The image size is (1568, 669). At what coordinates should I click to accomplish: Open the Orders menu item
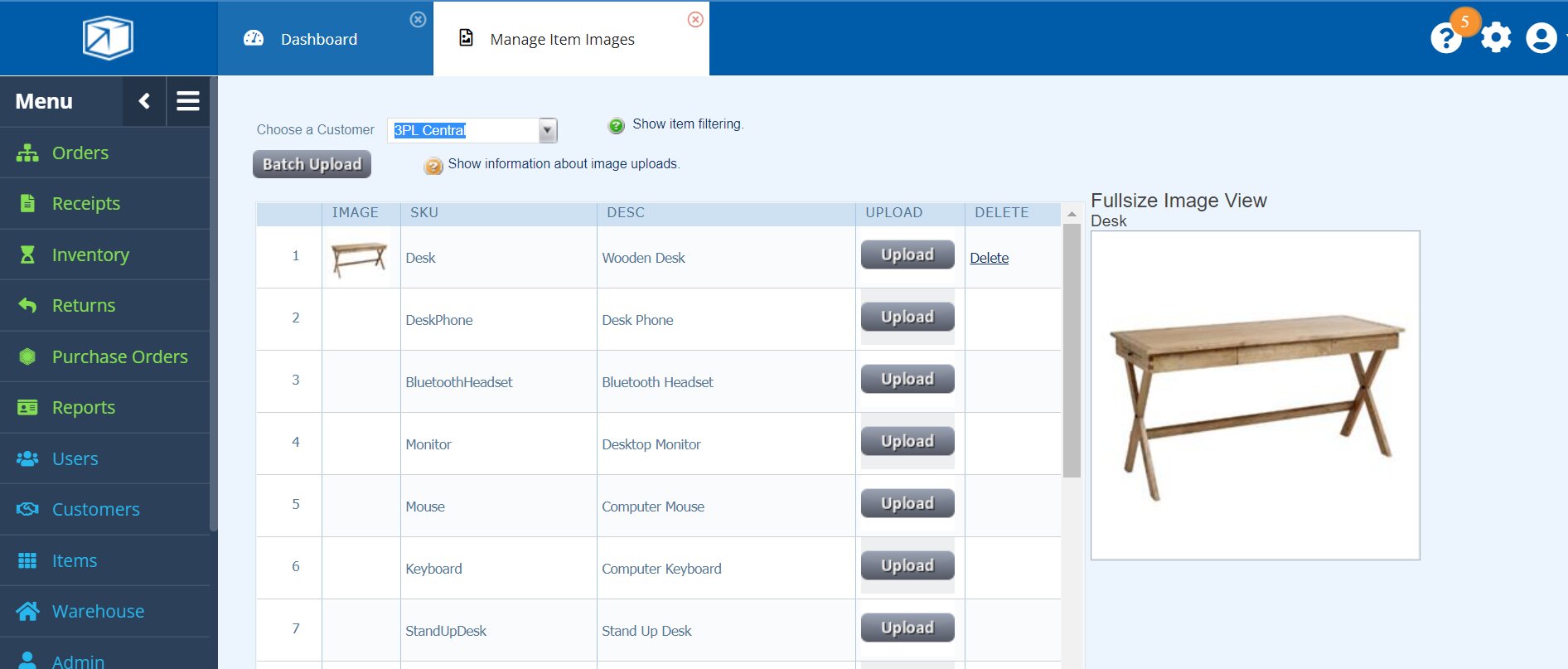(80, 153)
